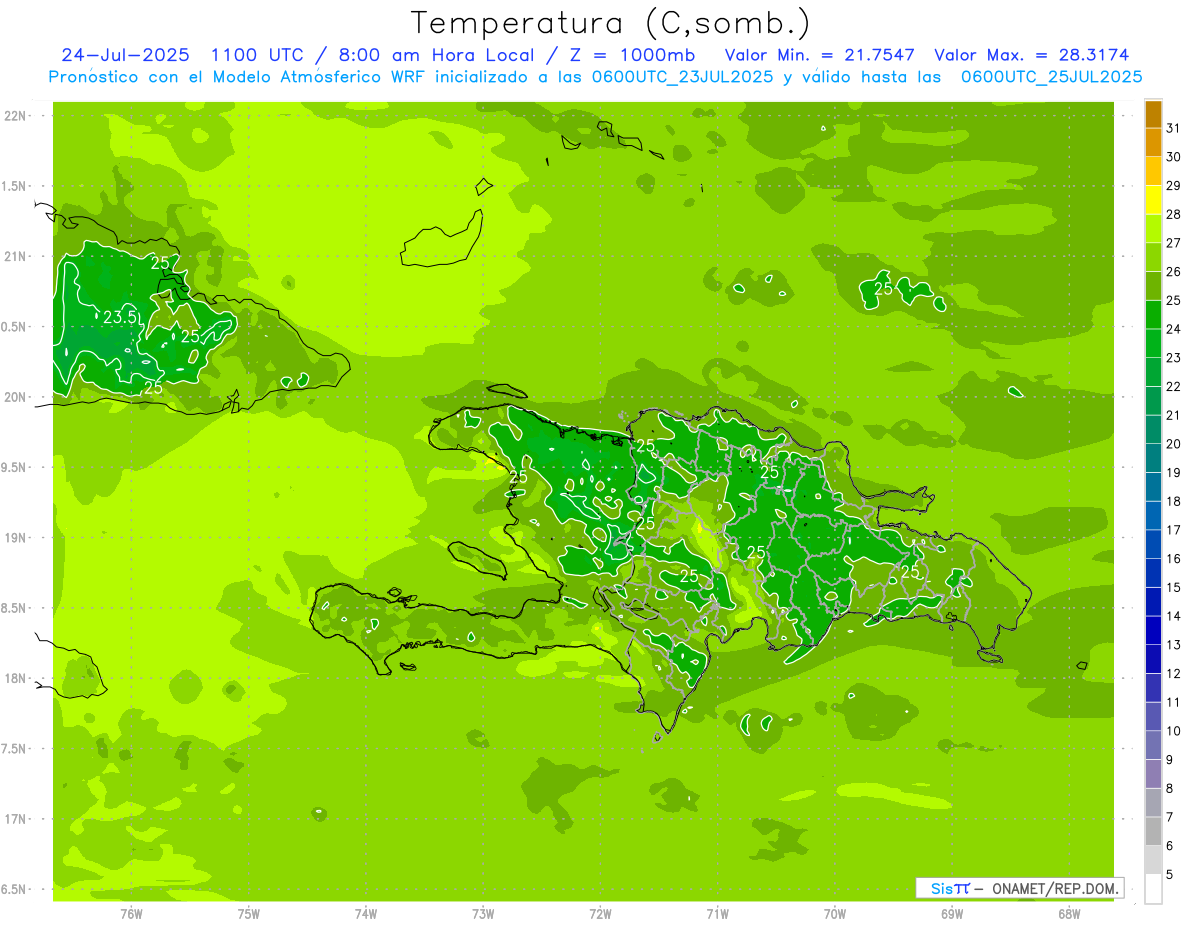Click the "76W" longitude axis label
Viewport: 1200px width, 927px height.
point(131,914)
